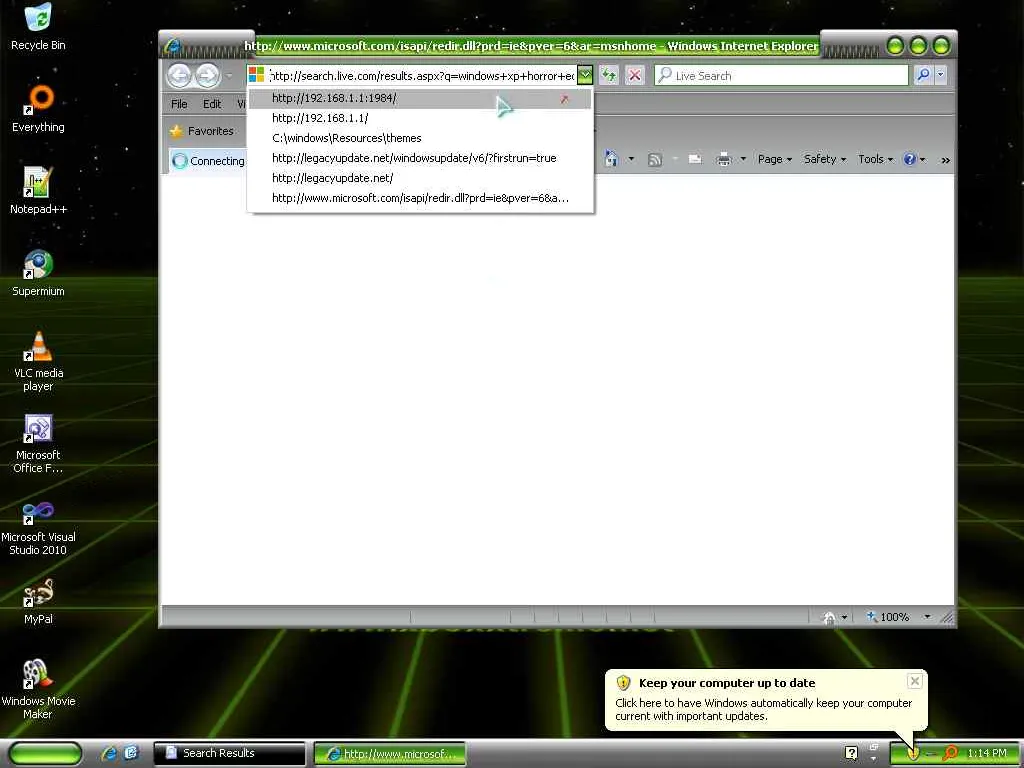Open the Page menu
1024x768 pixels.
pyautogui.click(x=775, y=159)
